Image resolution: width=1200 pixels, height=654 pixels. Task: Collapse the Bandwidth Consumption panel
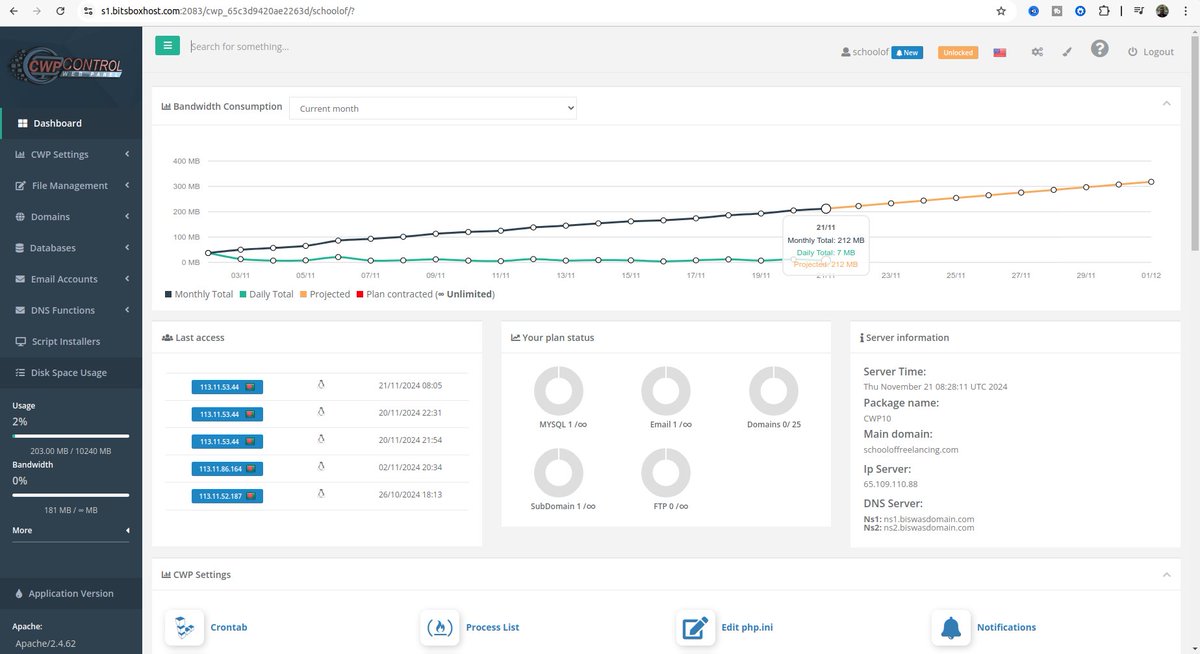click(1166, 103)
